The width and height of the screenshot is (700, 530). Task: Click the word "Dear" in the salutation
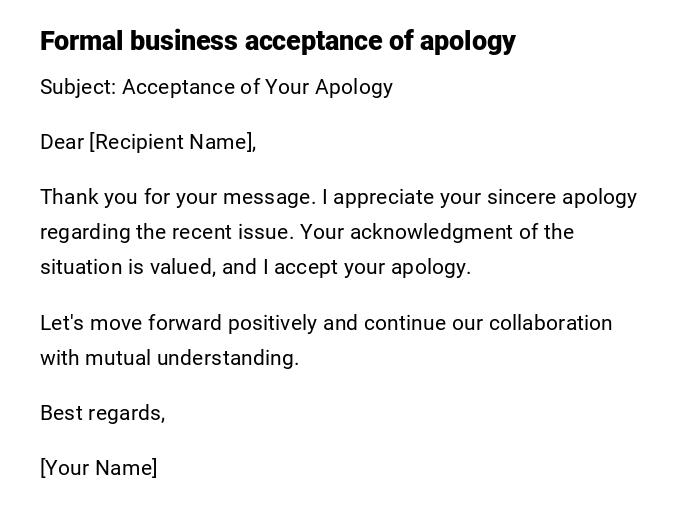coord(62,142)
